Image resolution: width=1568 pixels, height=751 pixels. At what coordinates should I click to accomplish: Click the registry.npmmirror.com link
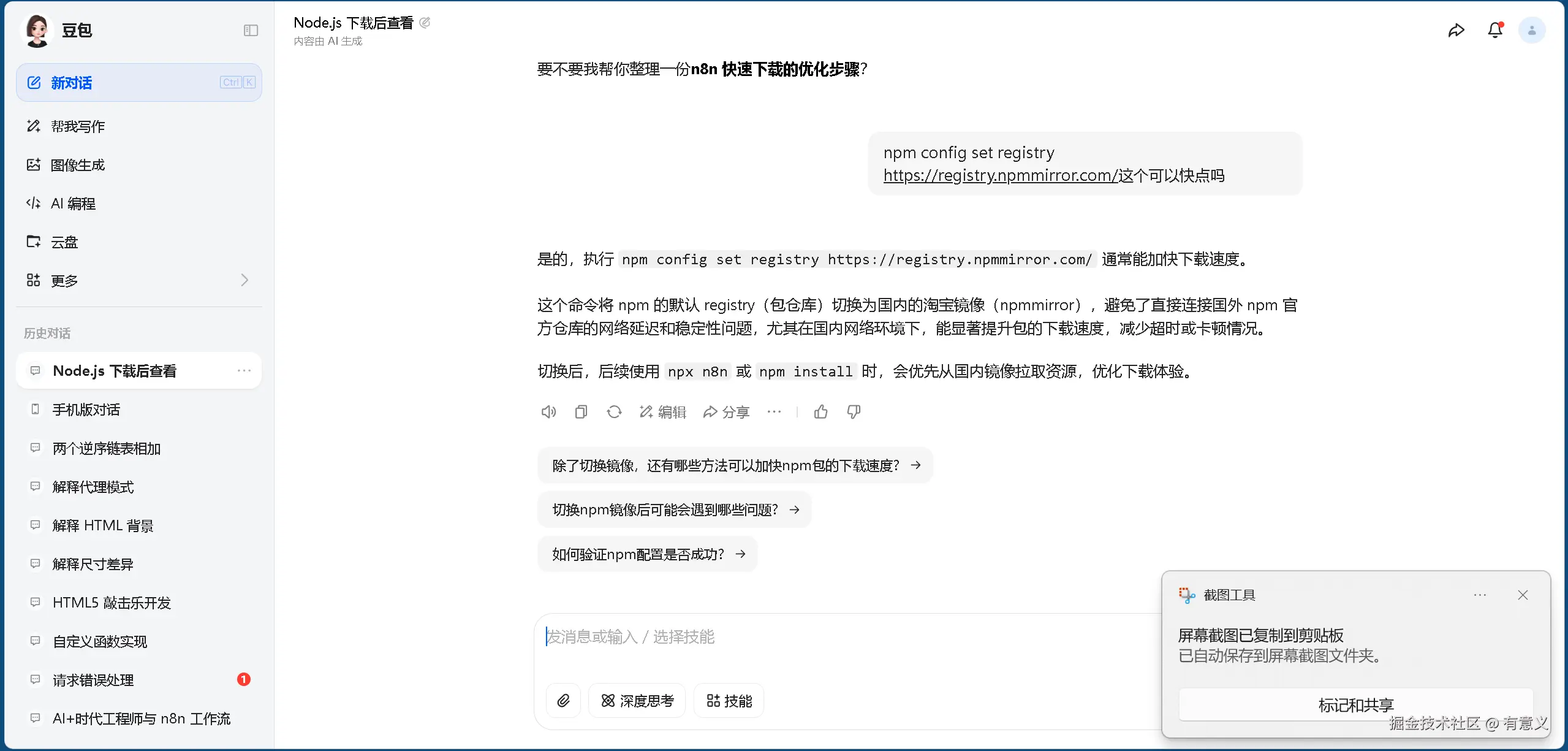coord(1000,175)
